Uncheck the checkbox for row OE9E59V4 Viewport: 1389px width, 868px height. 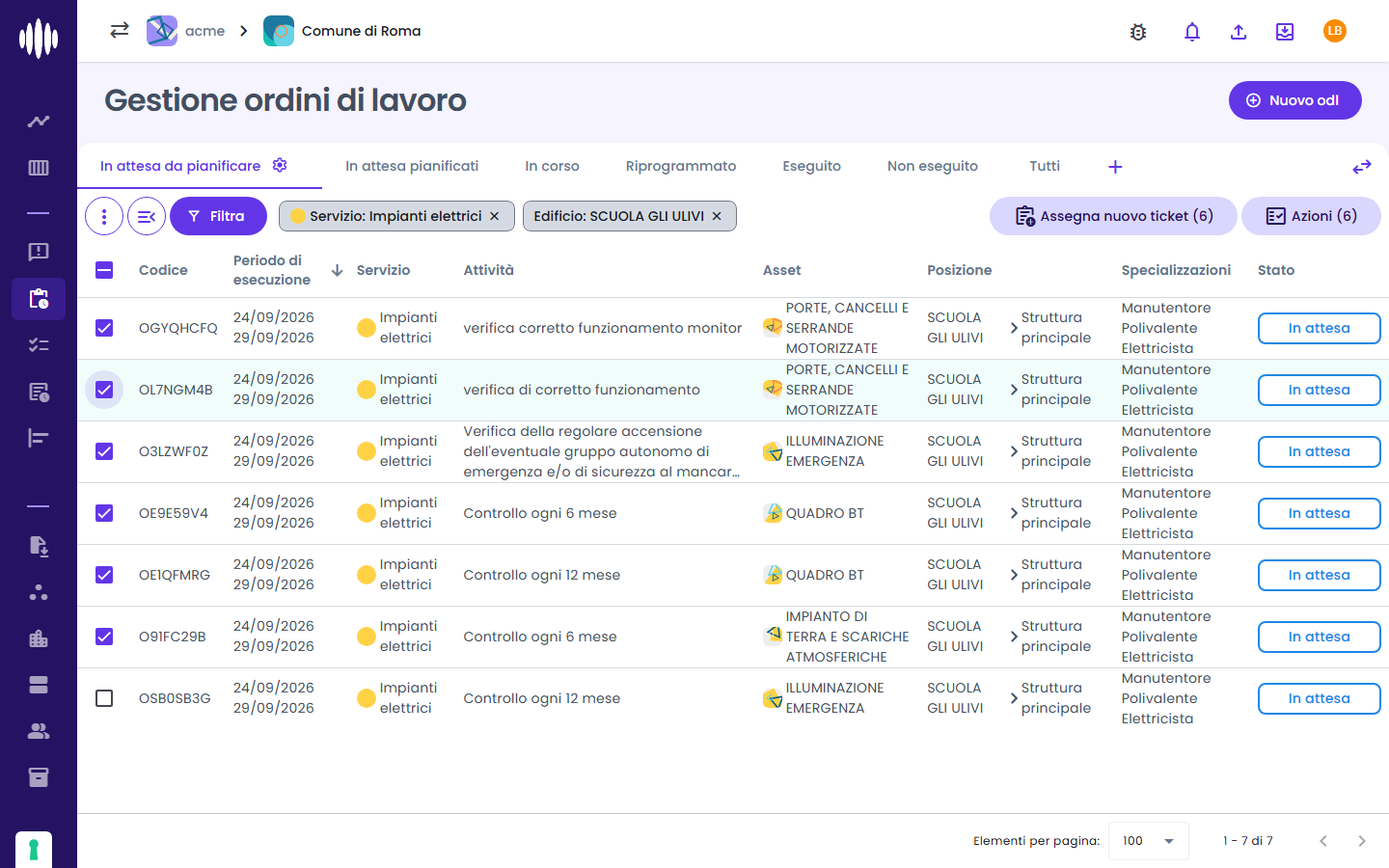[x=104, y=513]
